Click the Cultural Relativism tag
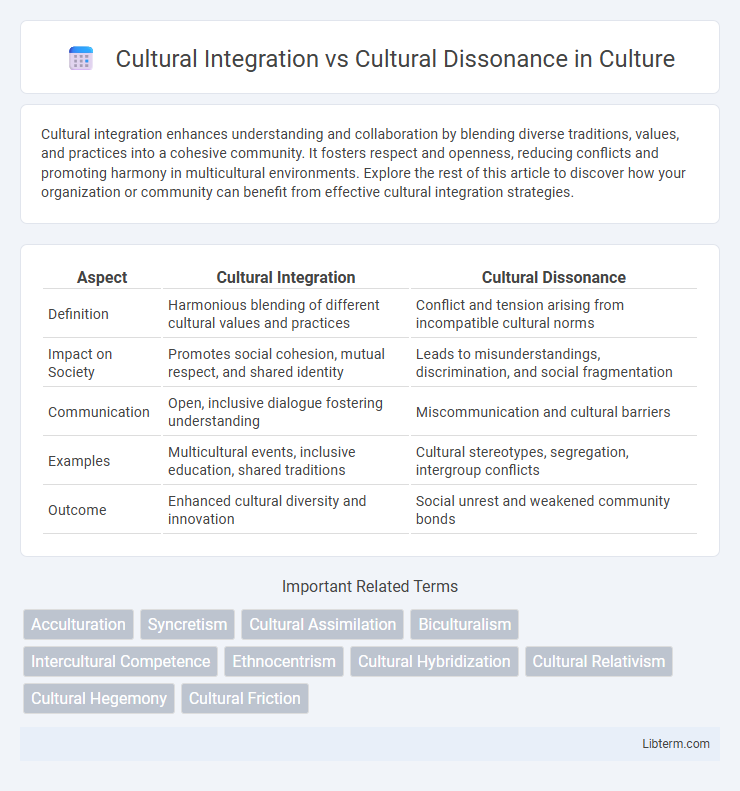This screenshot has width=740, height=791. click(x=599, y=661)
